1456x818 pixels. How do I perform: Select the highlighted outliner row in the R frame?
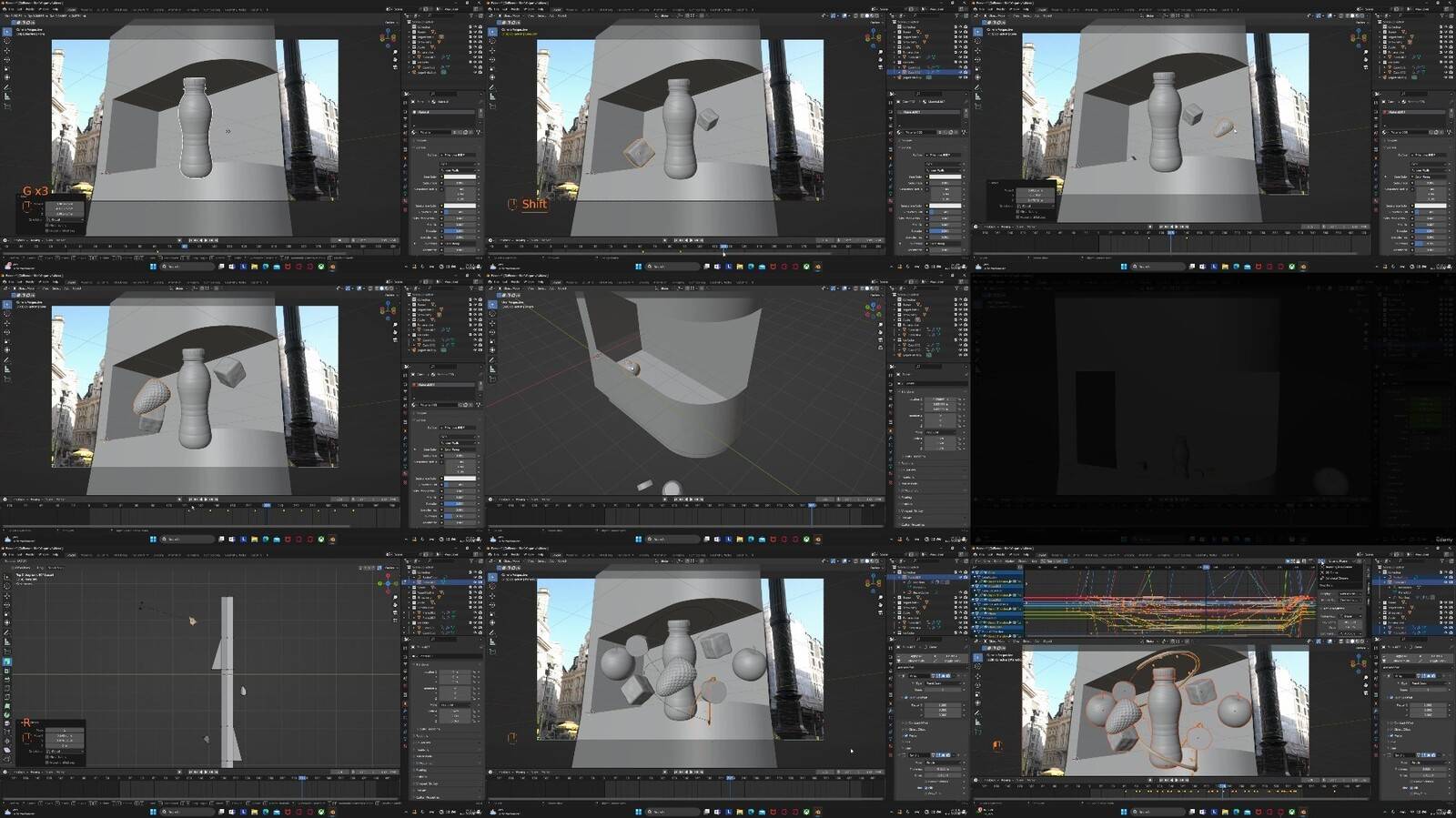click(x=443, y=582)
